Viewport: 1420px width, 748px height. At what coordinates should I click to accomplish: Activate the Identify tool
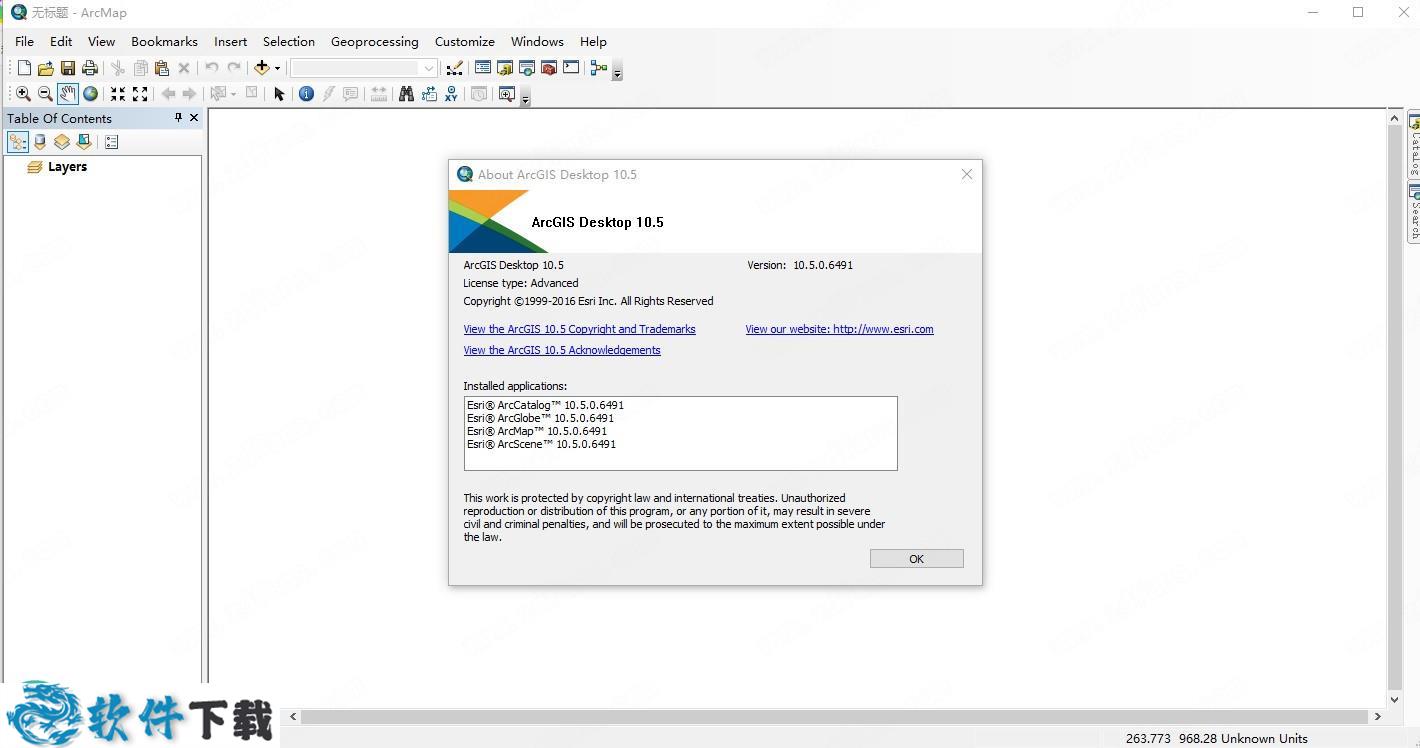306,94
